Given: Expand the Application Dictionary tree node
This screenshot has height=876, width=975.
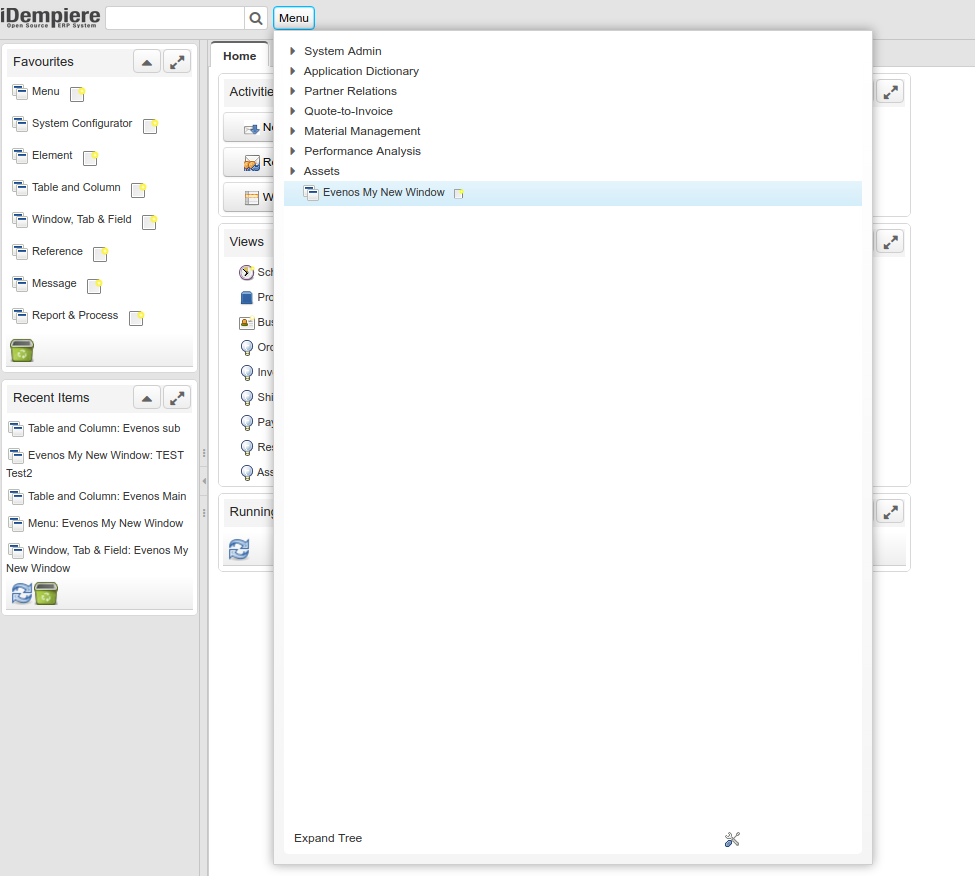Looking at the screenshot, I should [292, 71].
